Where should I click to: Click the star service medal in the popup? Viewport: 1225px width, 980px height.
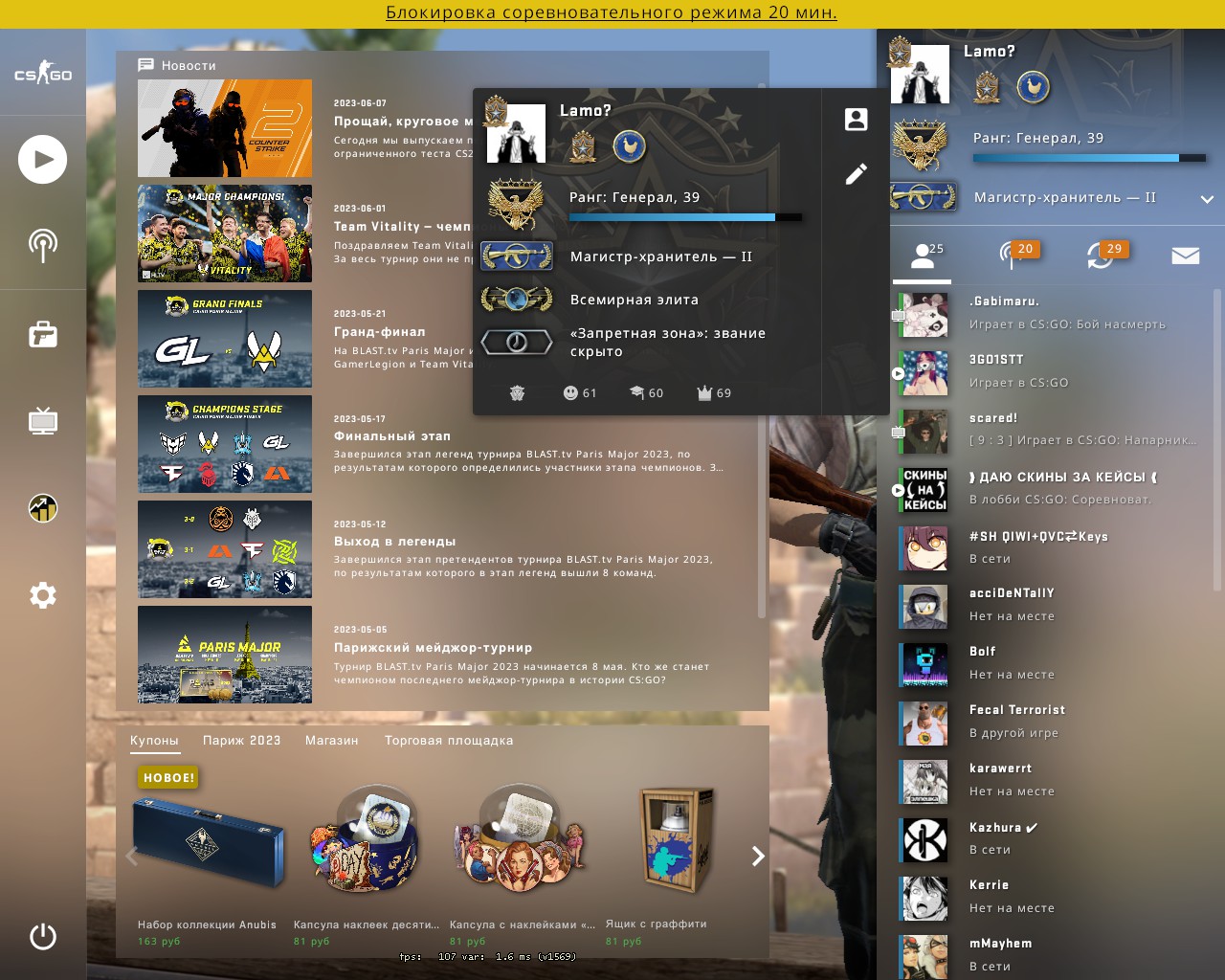[x=582, y=146]
